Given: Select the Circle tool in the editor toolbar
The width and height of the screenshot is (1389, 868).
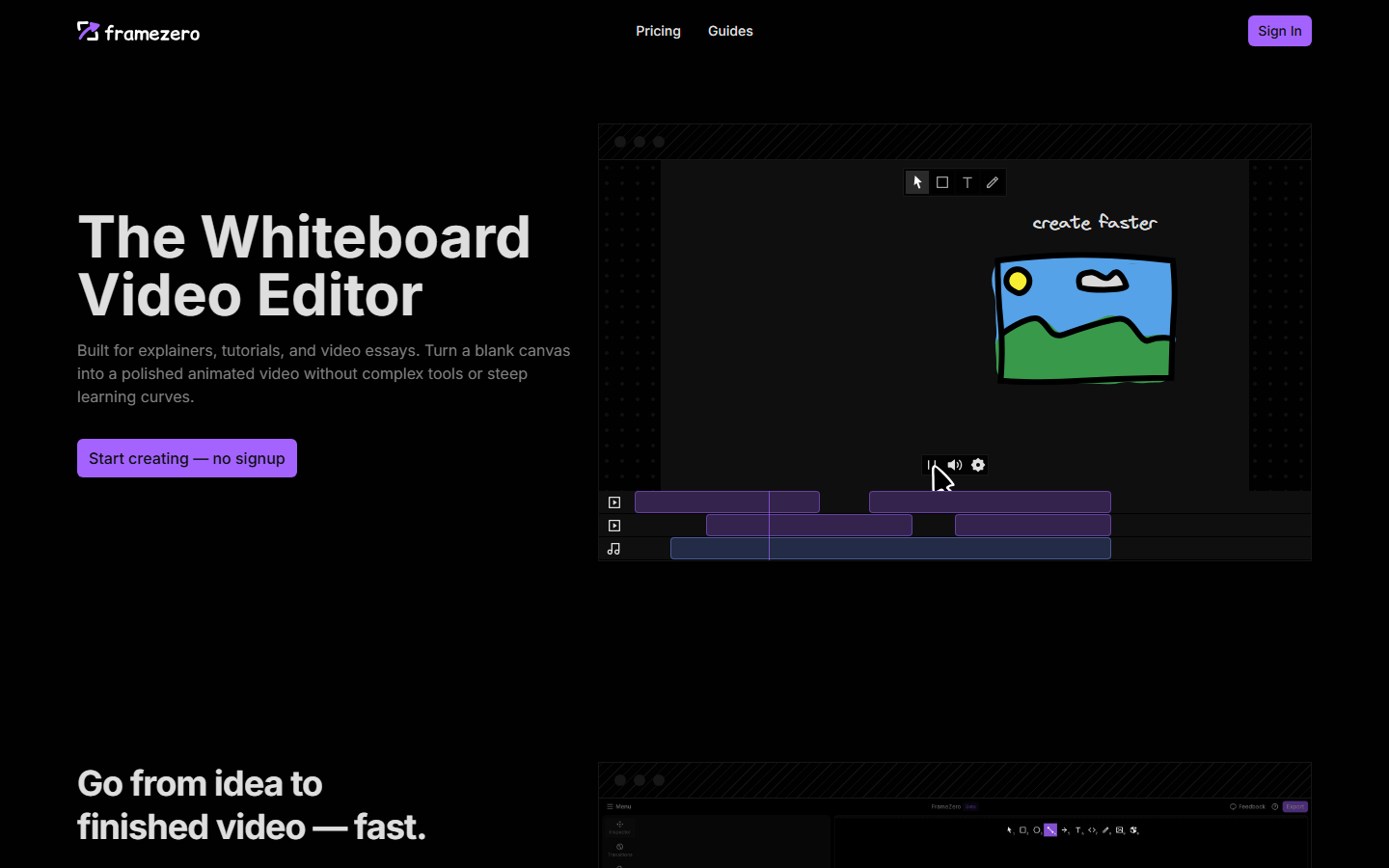Looking at the screenshot, I should [x=1037, y=829].
